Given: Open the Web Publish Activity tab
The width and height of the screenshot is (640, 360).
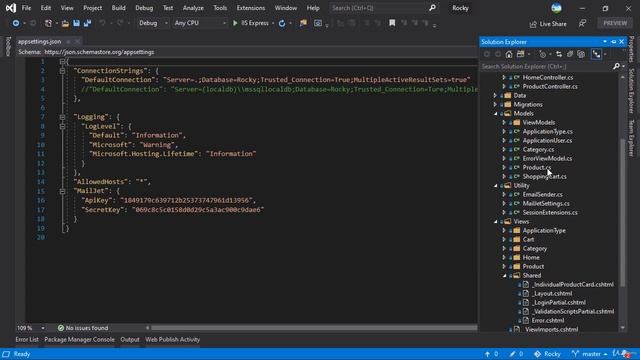Looking at the screenshot, I should point(173,340).
